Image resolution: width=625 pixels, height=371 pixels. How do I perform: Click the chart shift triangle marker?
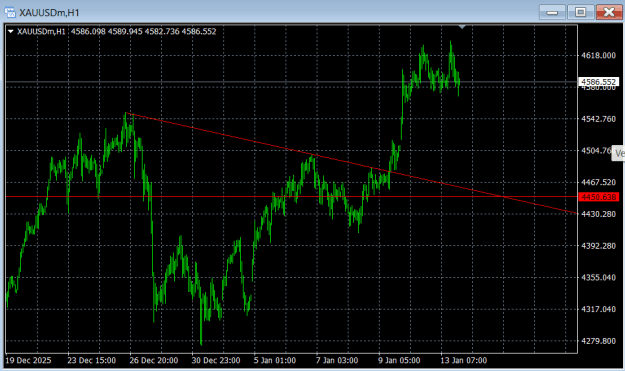pyautogui.click(x=462, y=27)
